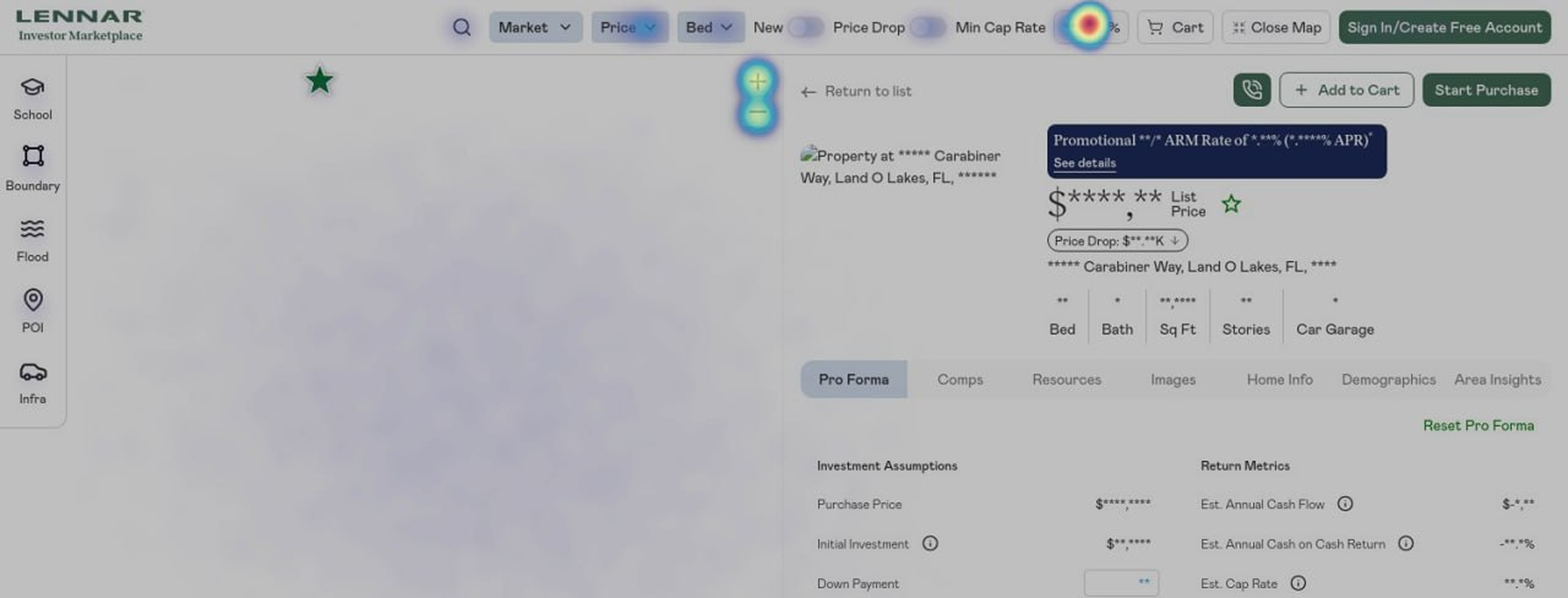Show info for Est. Cap Rate

(1298, 583)
